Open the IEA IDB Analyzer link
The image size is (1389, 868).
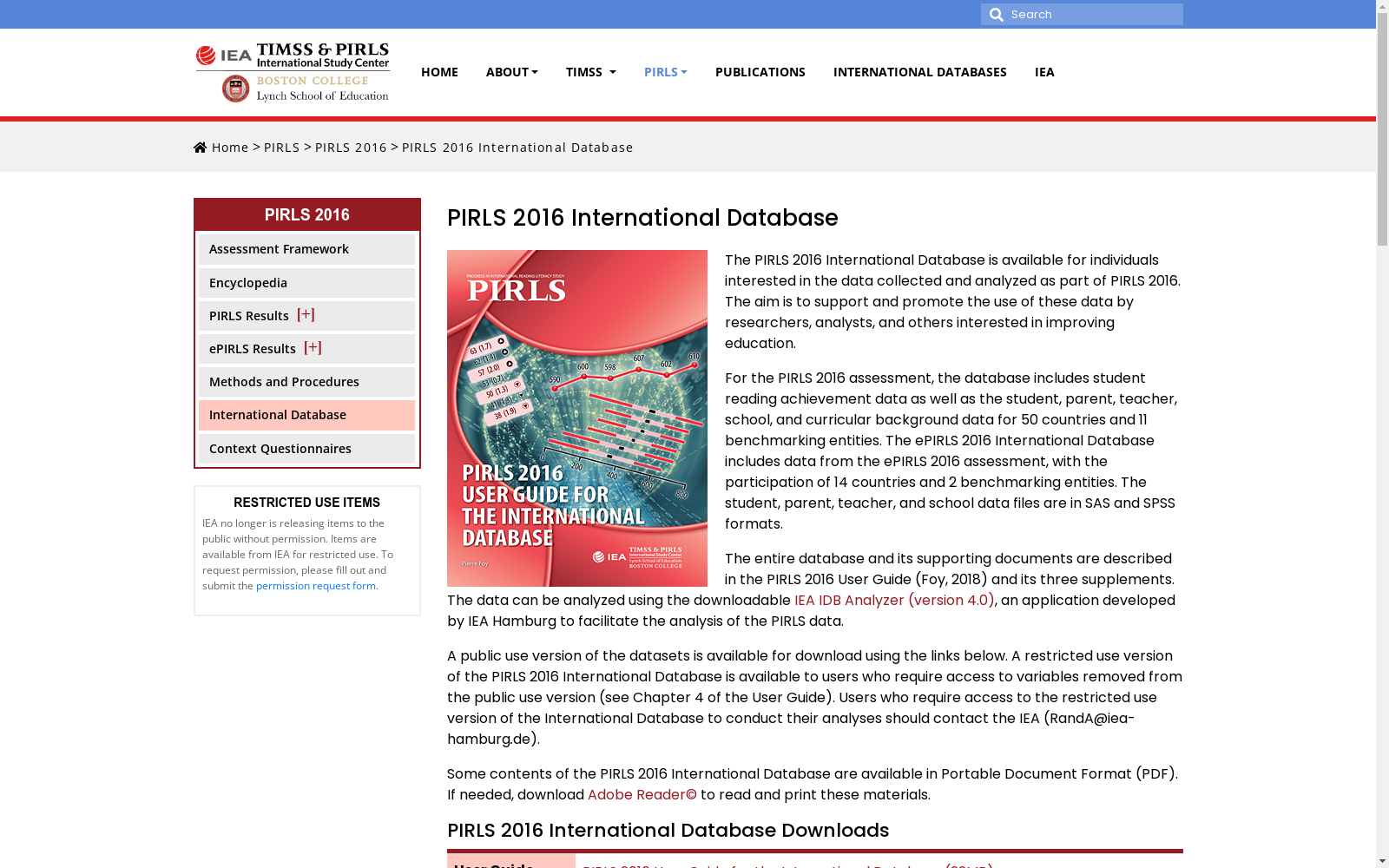tap(894, 600)
